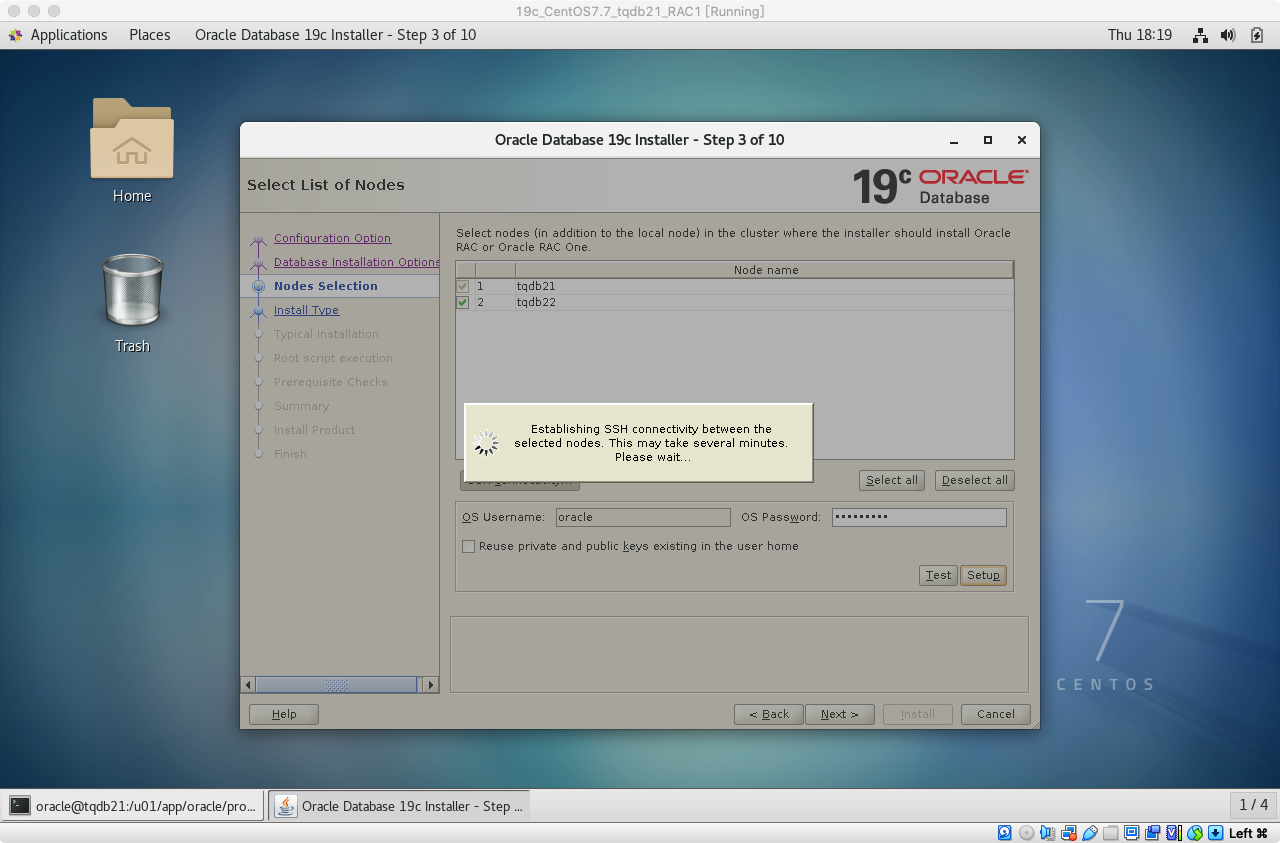
Task: Click VirtualBox network adapter status icon
Action: (1069, 833)
